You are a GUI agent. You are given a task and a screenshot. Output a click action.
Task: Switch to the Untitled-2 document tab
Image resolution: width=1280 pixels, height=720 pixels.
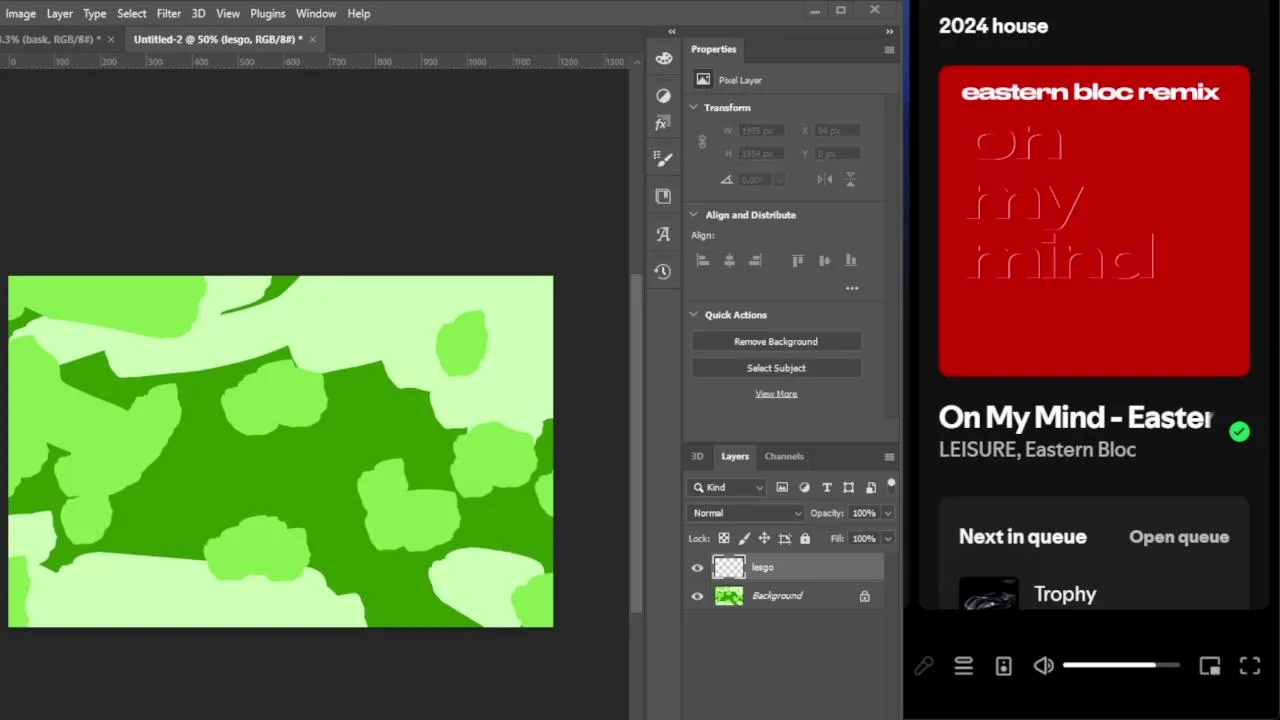click(218, 39)
